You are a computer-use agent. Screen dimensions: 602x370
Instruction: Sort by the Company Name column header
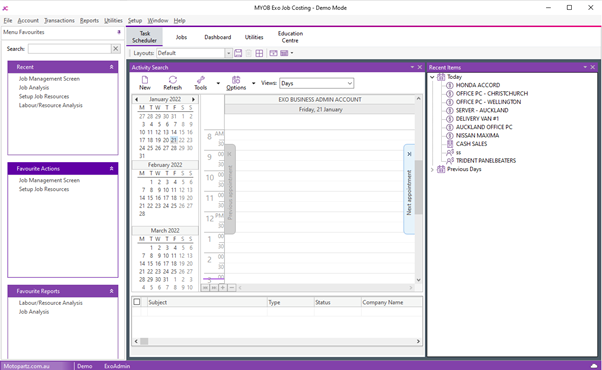391,302
